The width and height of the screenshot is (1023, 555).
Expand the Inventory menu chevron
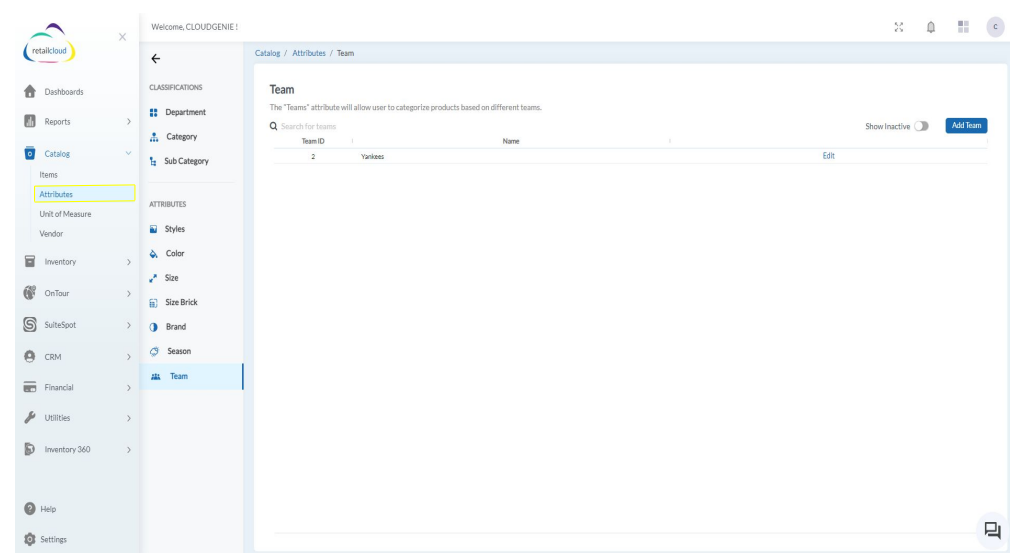click(129, 262)
